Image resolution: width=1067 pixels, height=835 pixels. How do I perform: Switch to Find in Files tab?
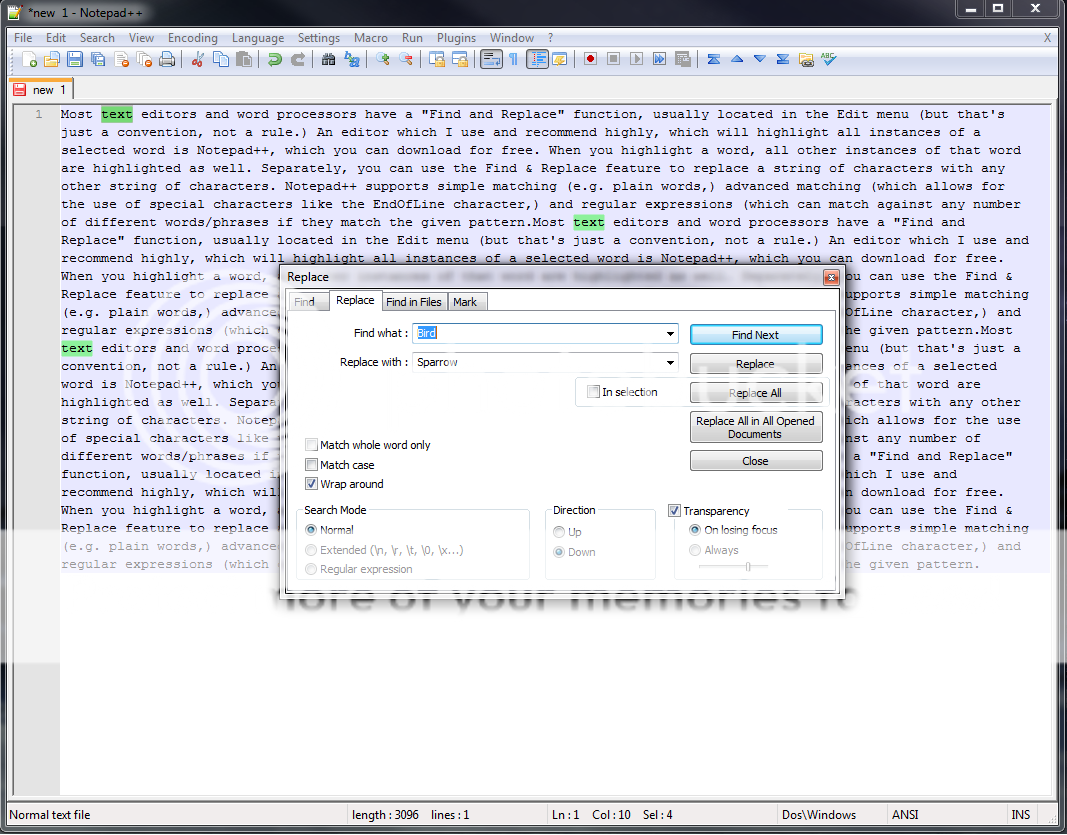[x=414, y=302]
